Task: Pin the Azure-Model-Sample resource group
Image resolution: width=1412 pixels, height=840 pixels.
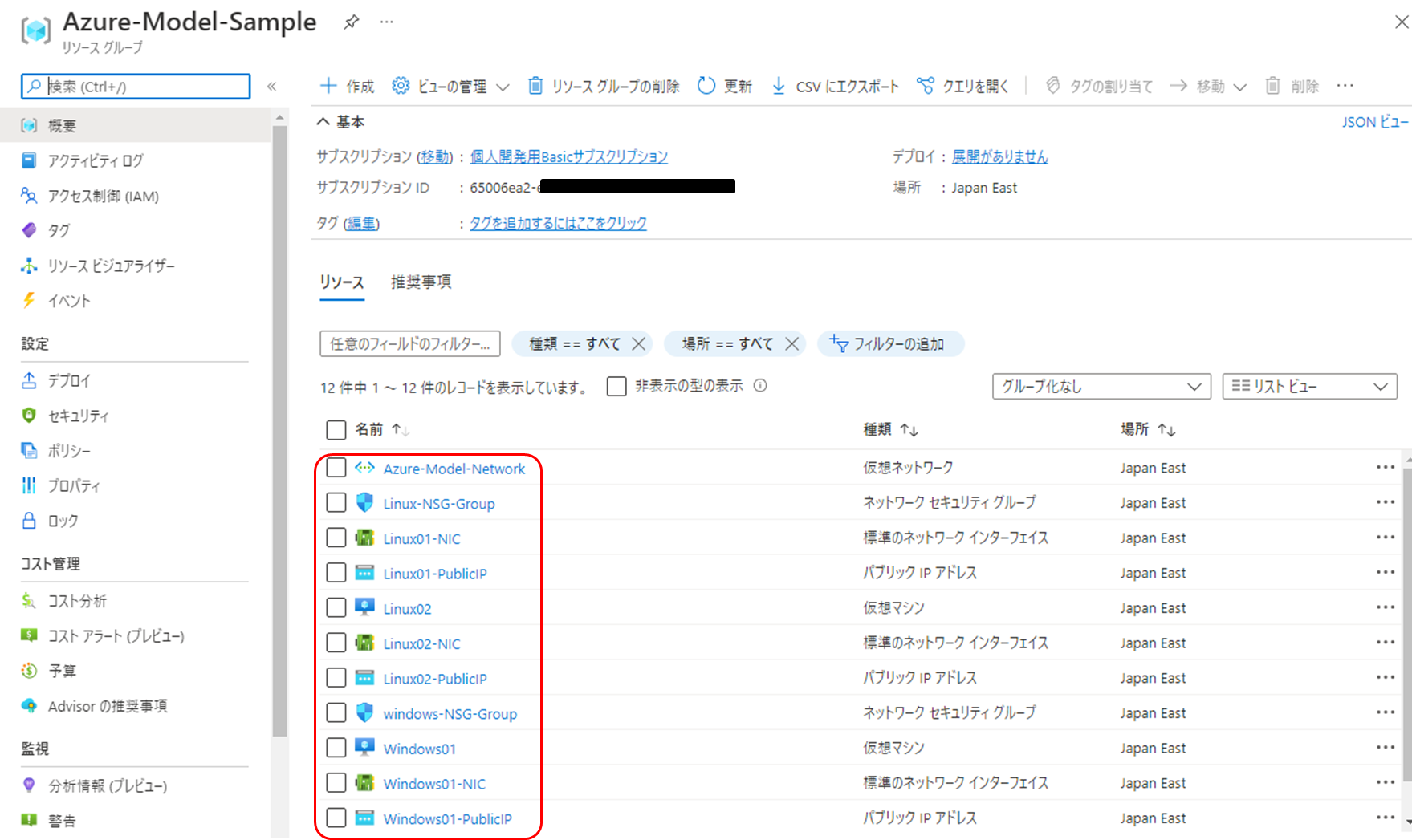Action: [x=351, y=22]
